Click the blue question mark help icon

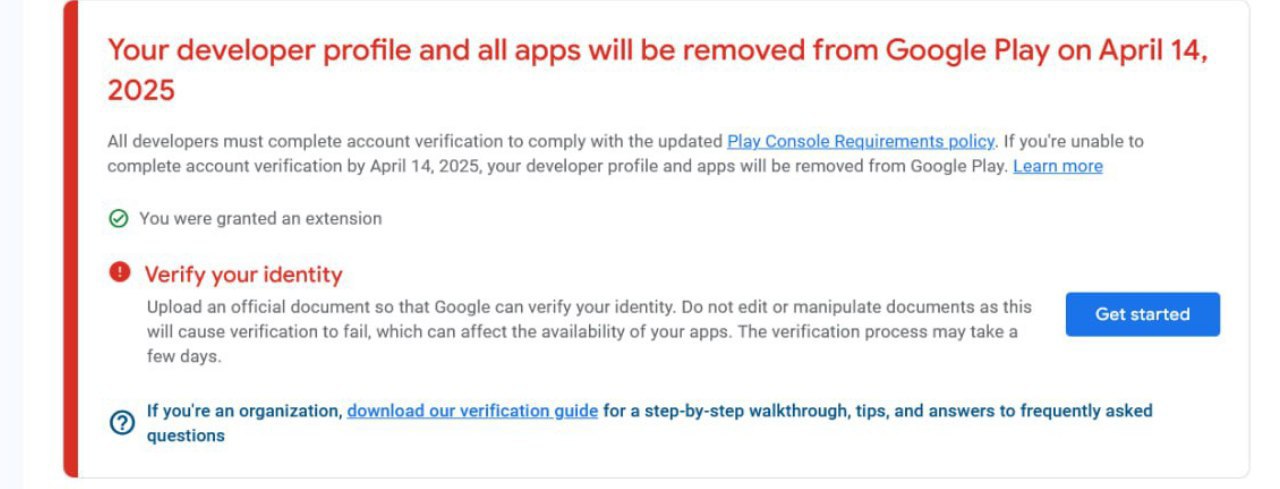pos(122,423)
